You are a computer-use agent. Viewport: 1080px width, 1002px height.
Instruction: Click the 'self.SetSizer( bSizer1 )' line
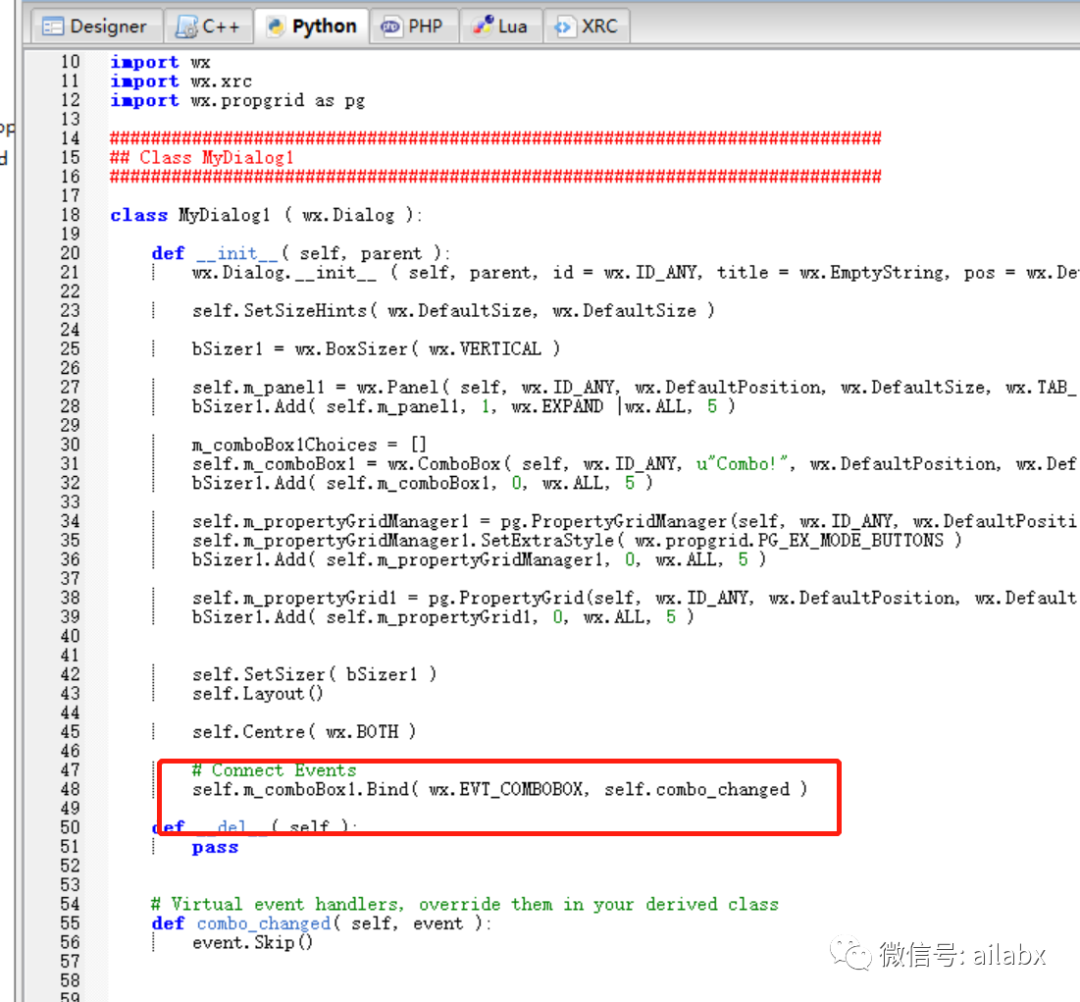tap(314, 674)
